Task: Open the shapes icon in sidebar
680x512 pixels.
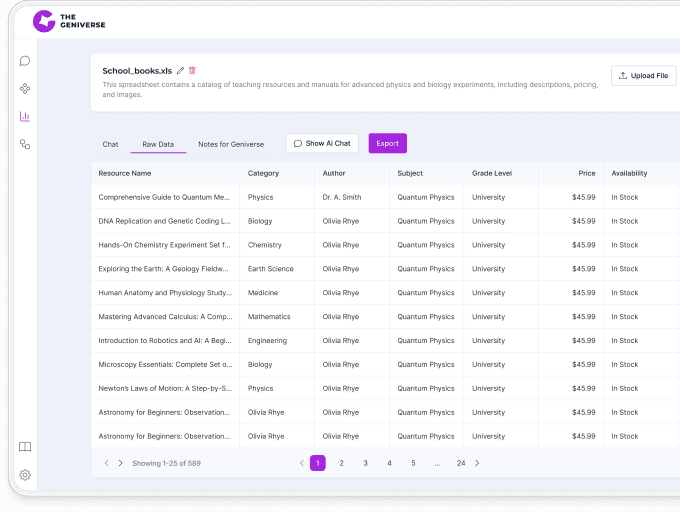Action: (25, 145)
